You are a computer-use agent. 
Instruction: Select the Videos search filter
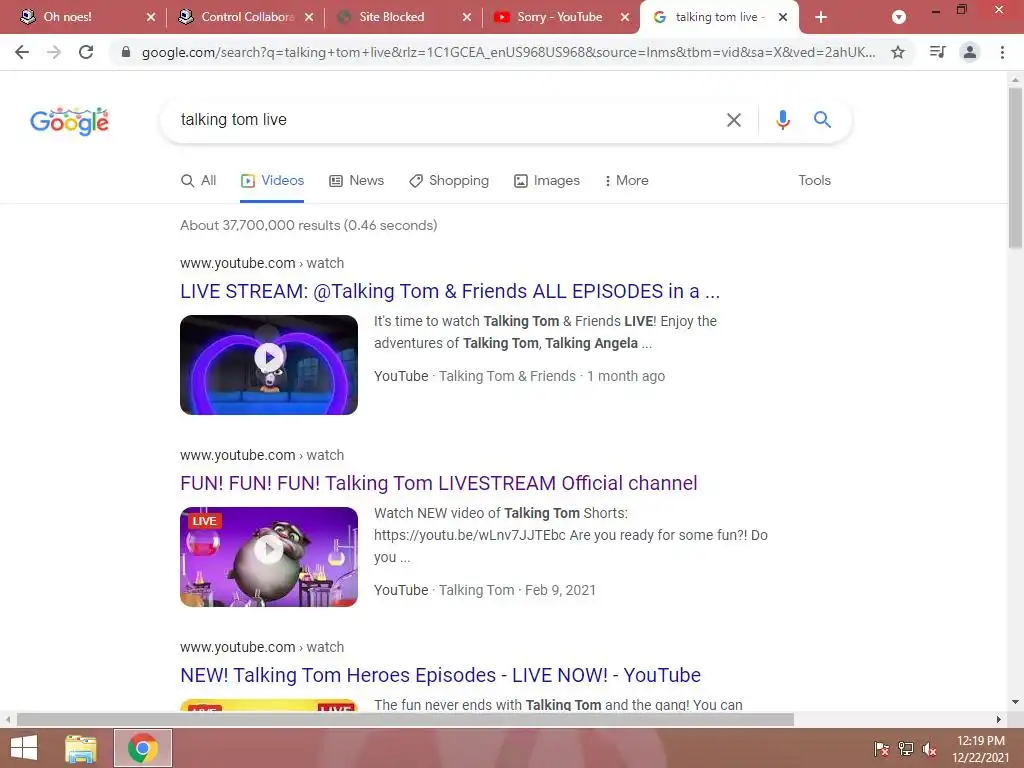coord(272,181)
